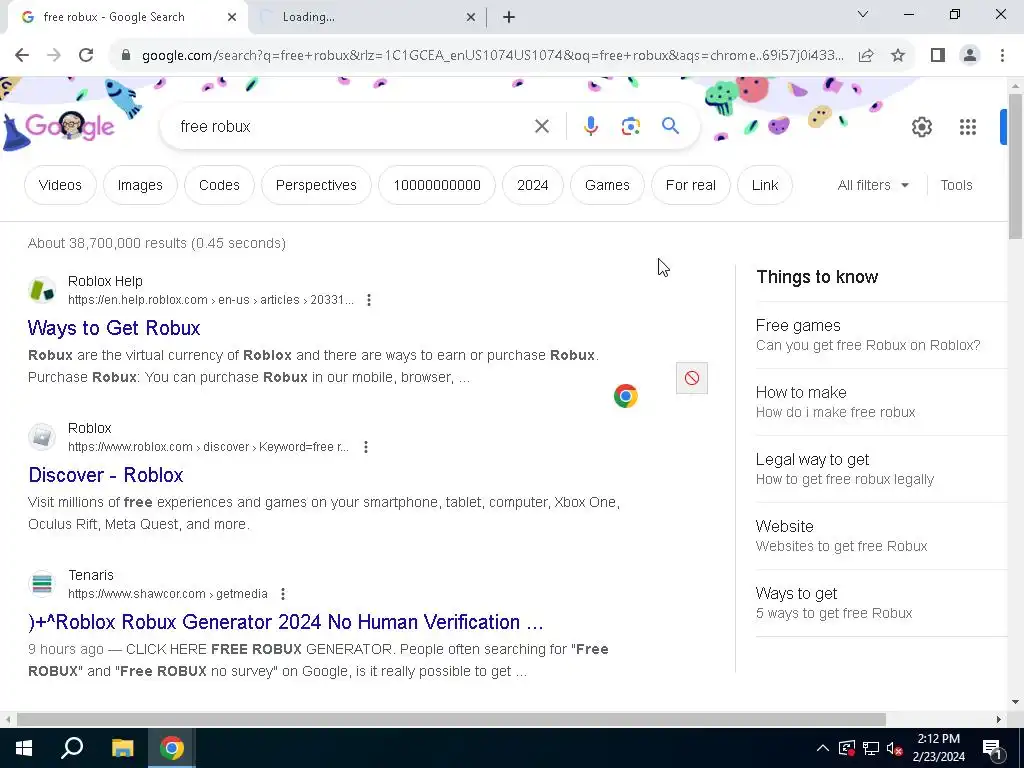Open a new tab with the plus
This screenshot has width=1024, height=768.
pyautogui.click(x=509, y=17)
